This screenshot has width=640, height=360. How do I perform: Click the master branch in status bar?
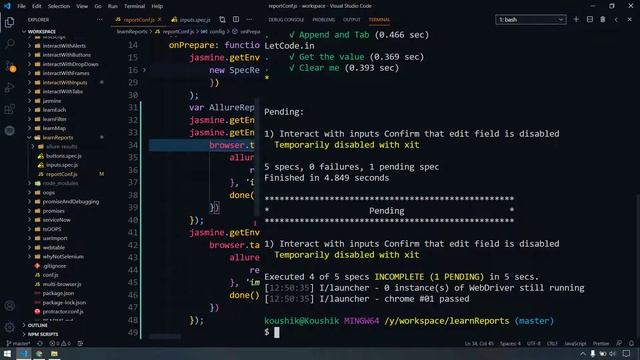(x=18, y=343)
